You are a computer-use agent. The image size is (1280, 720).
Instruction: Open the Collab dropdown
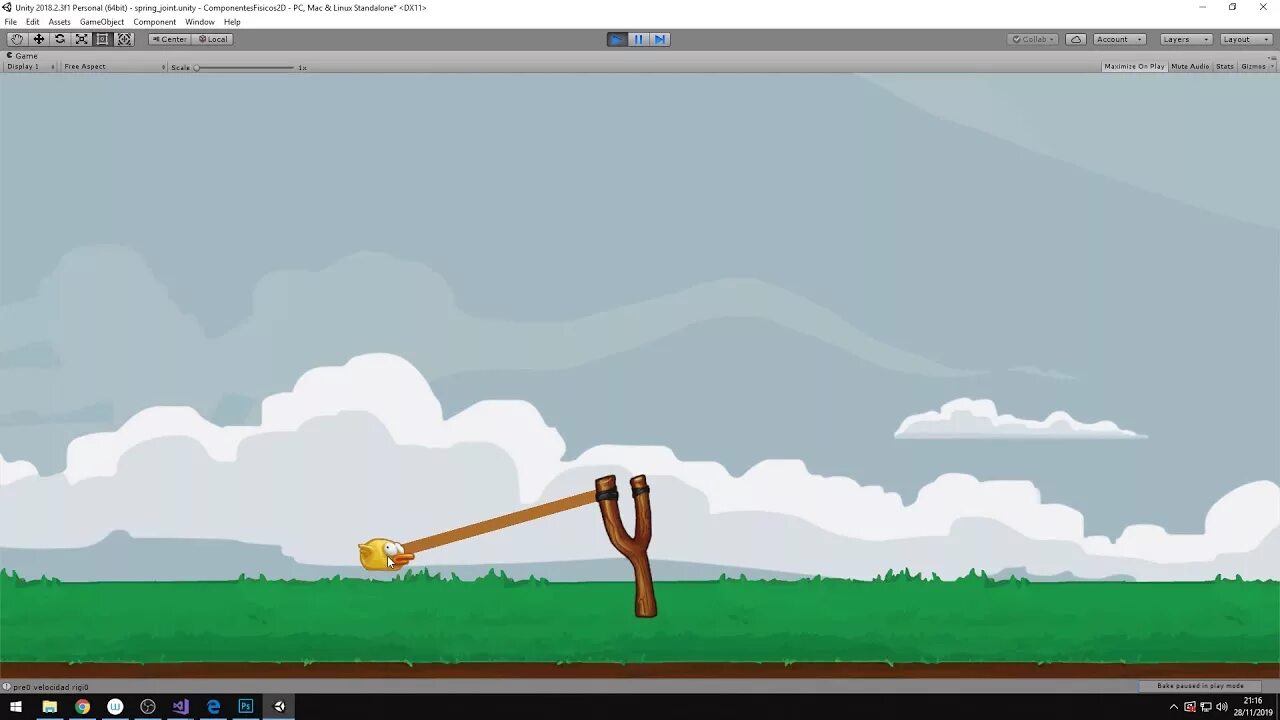pos(1033,39)
